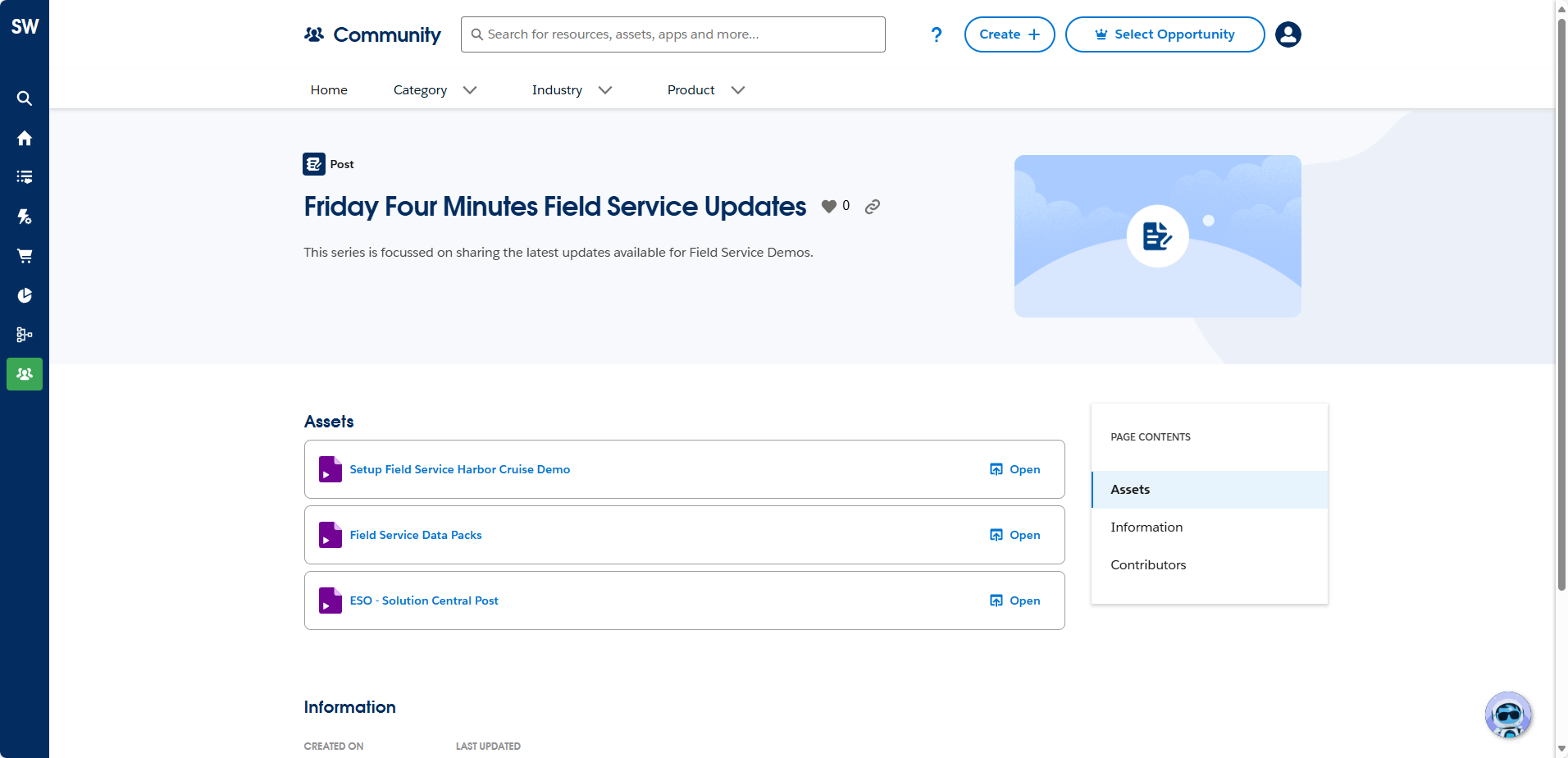Jump to Information in Page Contents
1568x758 pixels.
coord(1146,527)
